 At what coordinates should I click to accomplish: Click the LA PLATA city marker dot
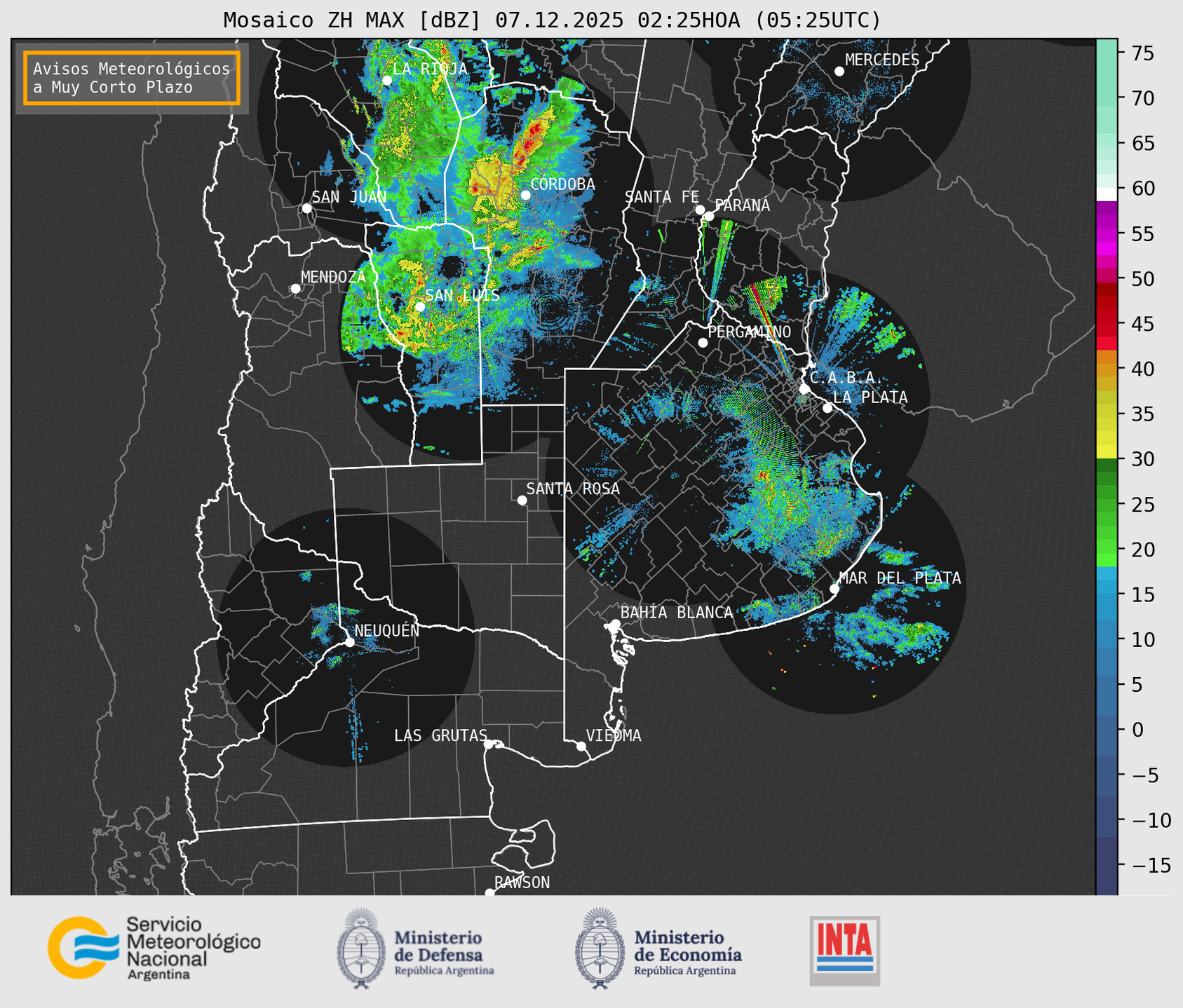tap(827, 408)
